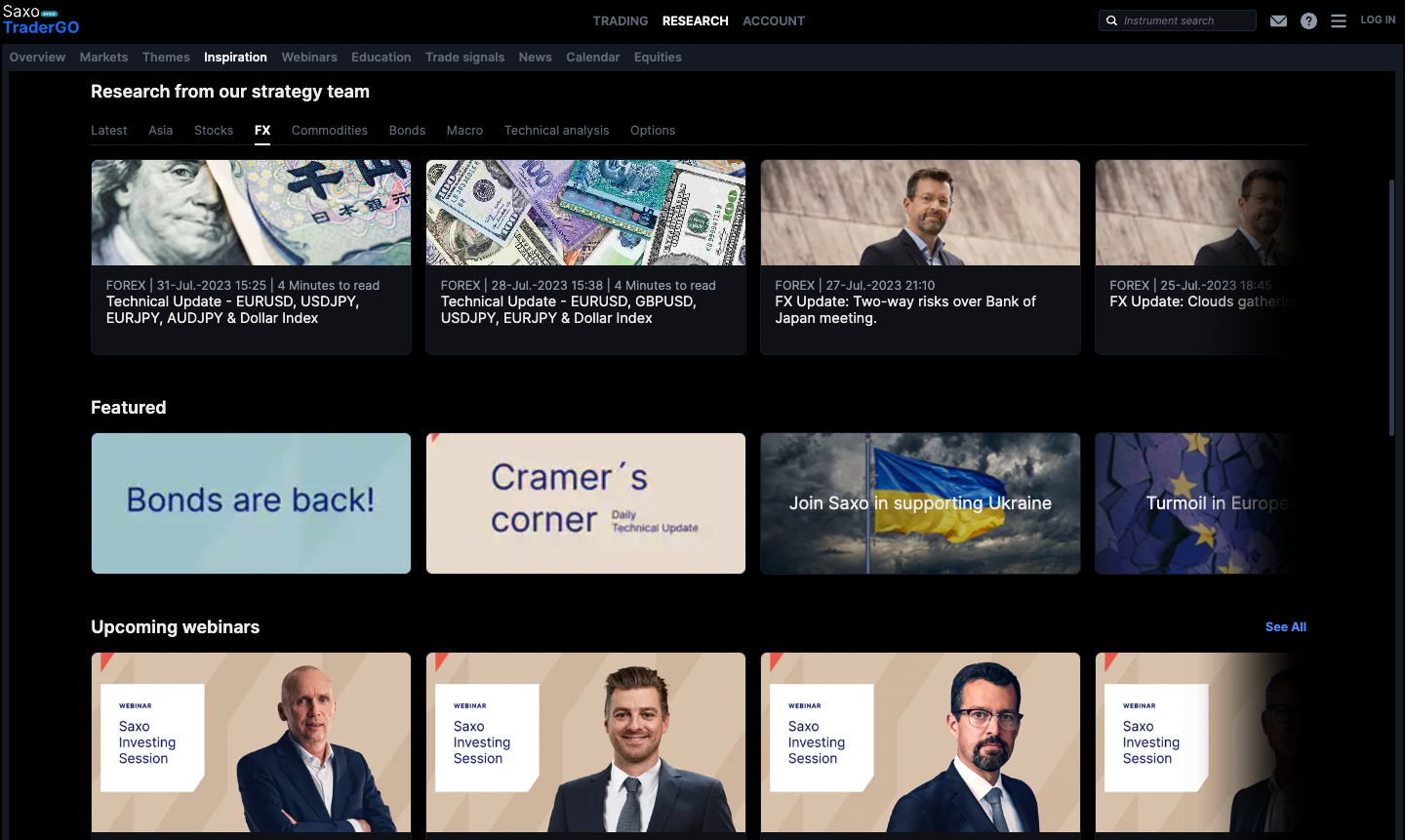Open the Calendar tab
Viewport: 1405px width, 840px height.
tap(593, 57)
